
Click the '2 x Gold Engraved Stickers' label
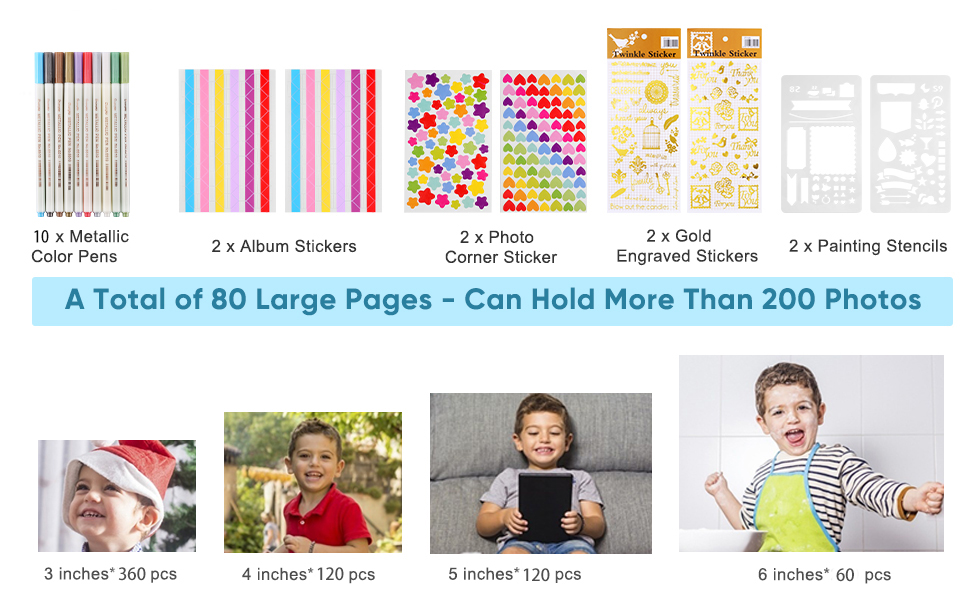tap(687, 246)
